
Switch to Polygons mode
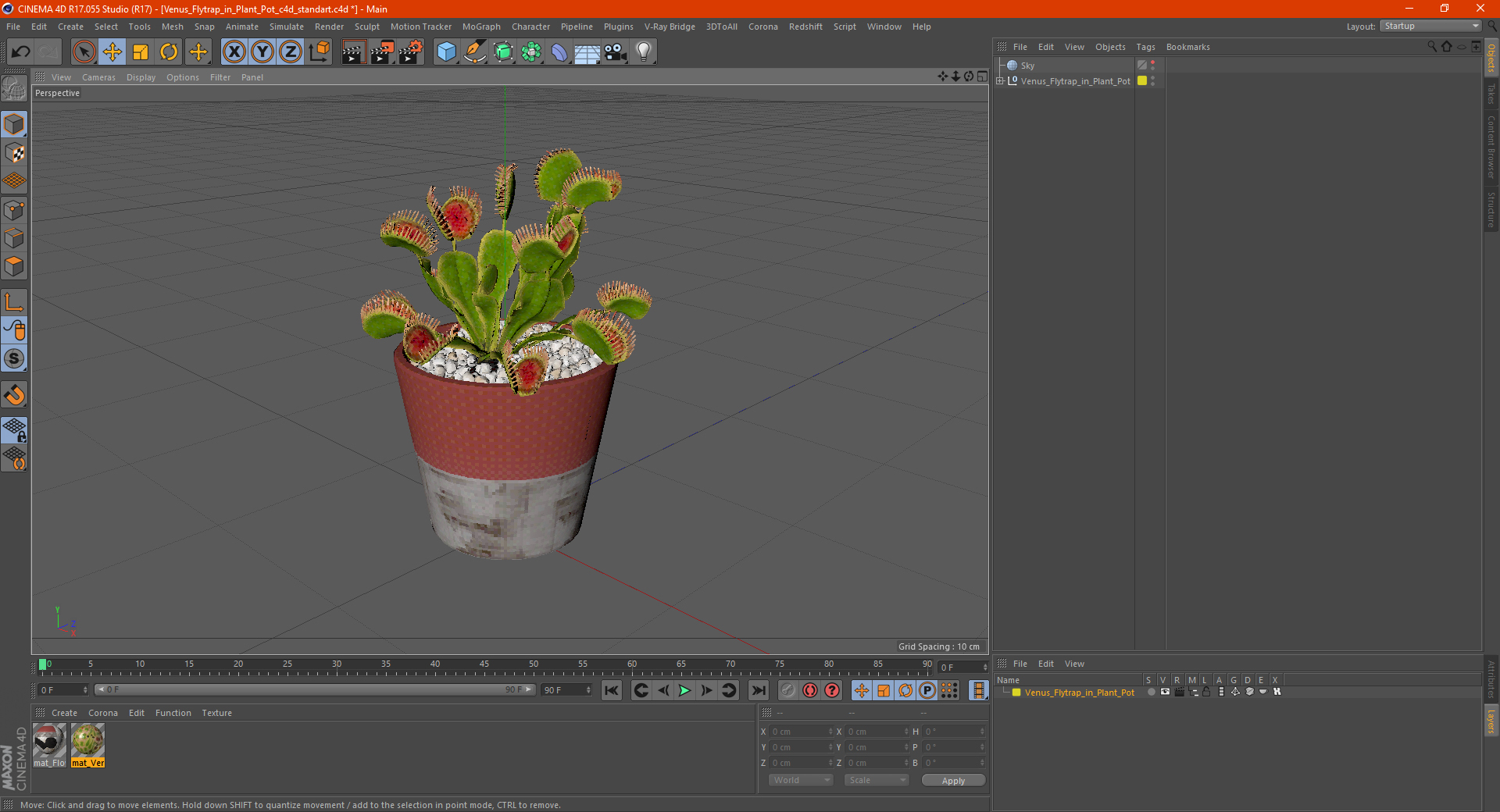pyautogui.click(x=14, y=266)
